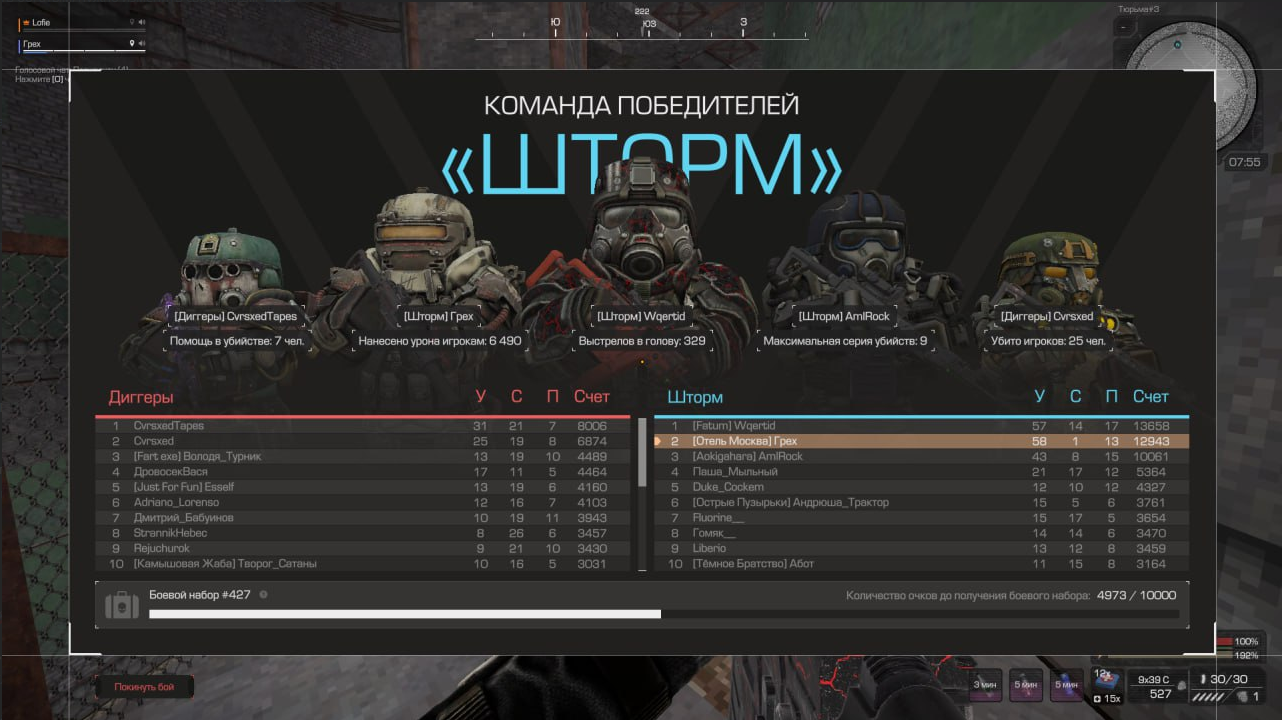Click the first 5 мин consumable slot
1282x720 pixels.
tap(1026, 685)
